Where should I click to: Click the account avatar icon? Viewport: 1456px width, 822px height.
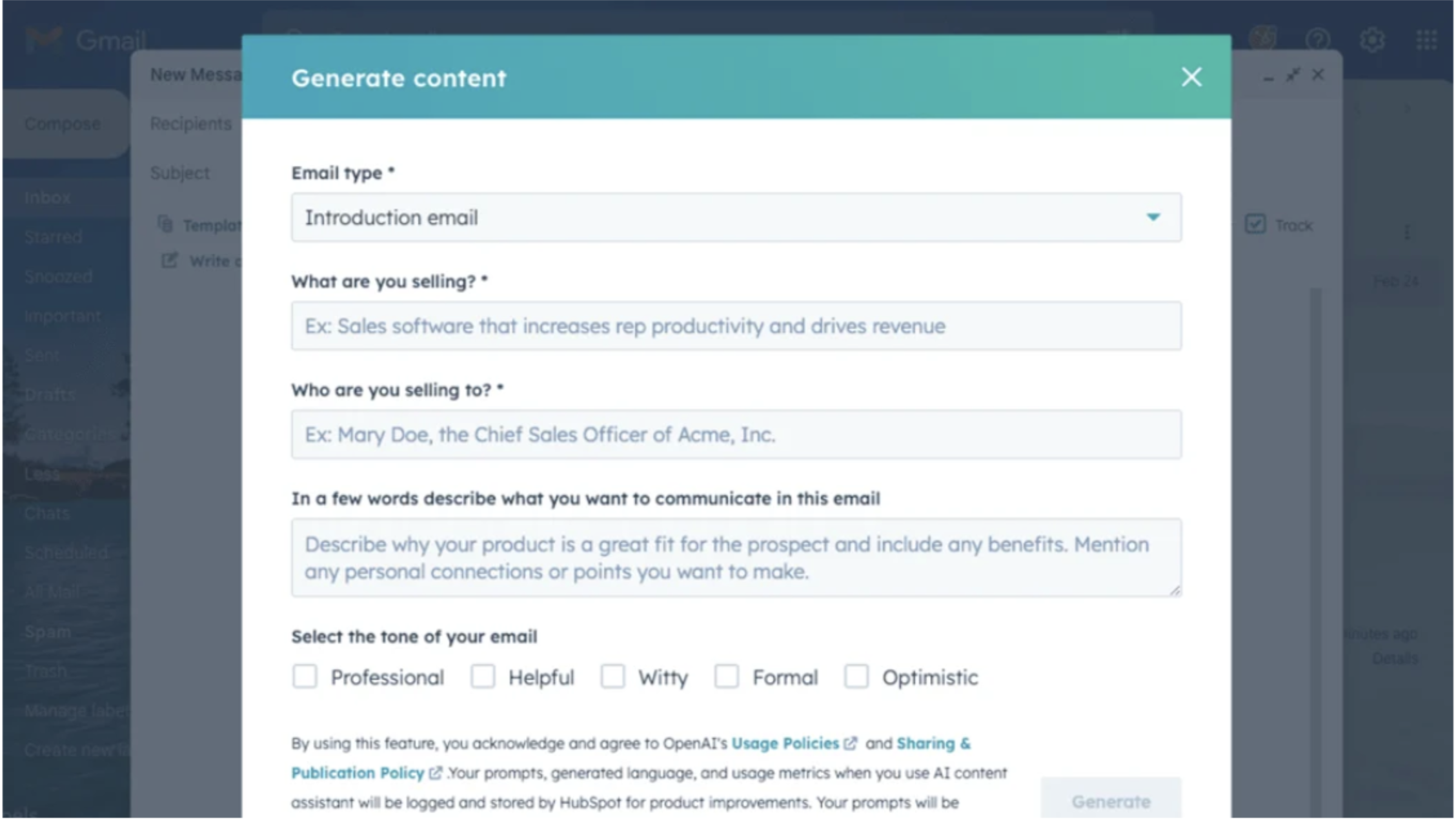[x=1263, y=39]
